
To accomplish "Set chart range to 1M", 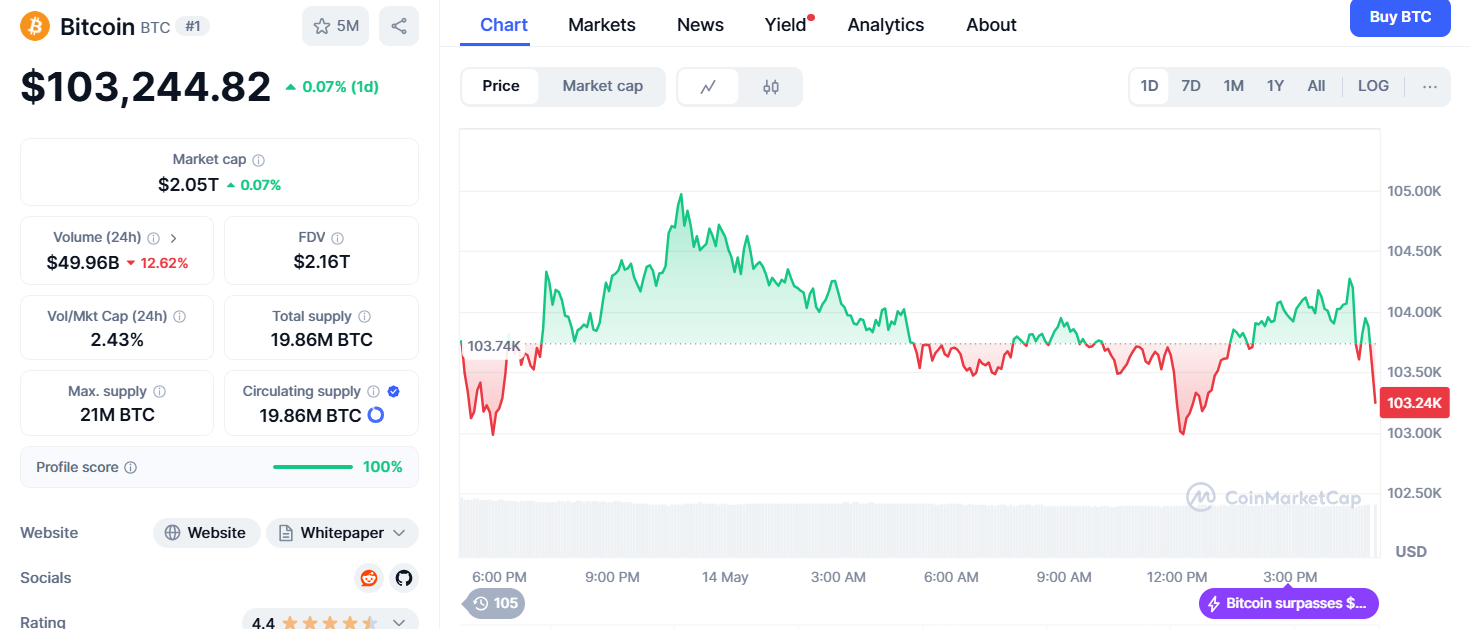I will pyautogui.click(x=1234, y=87).
